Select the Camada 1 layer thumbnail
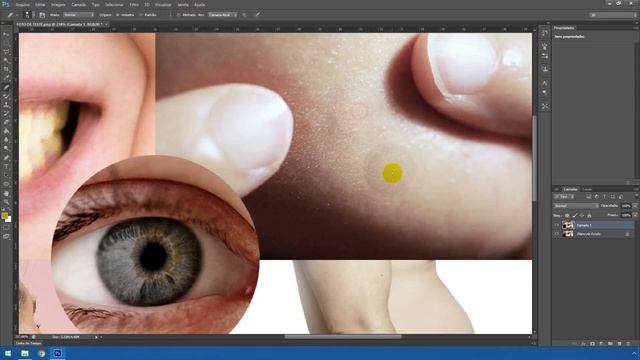 (x=568, y=225)
